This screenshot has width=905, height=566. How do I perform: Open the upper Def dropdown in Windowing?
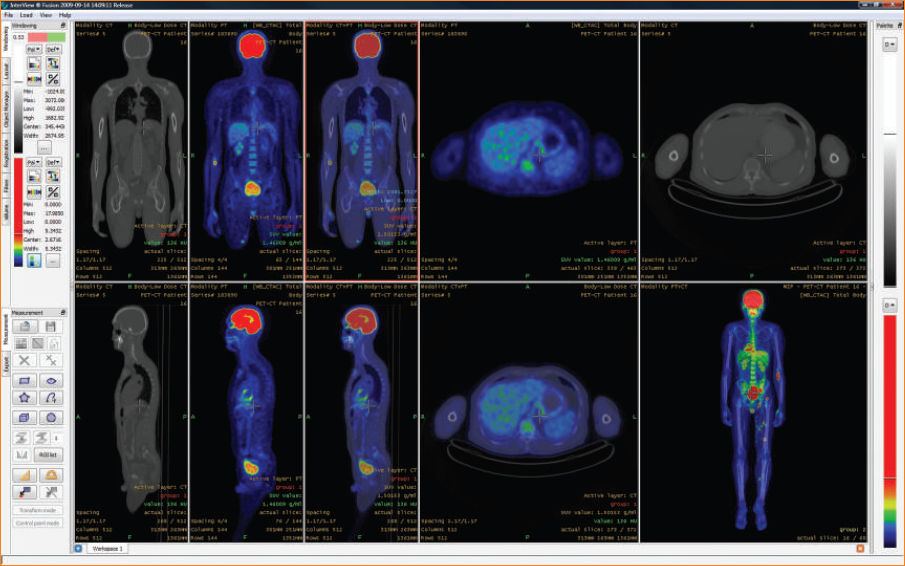[53, 50]
